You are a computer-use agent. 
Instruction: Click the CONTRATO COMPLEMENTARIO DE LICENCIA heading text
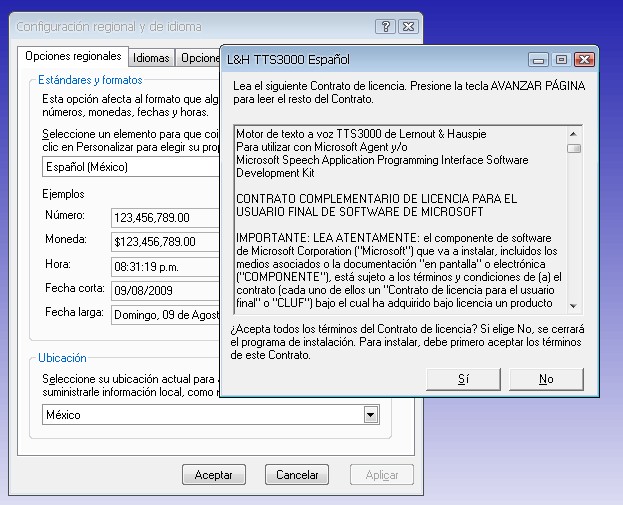pos(376,205)
